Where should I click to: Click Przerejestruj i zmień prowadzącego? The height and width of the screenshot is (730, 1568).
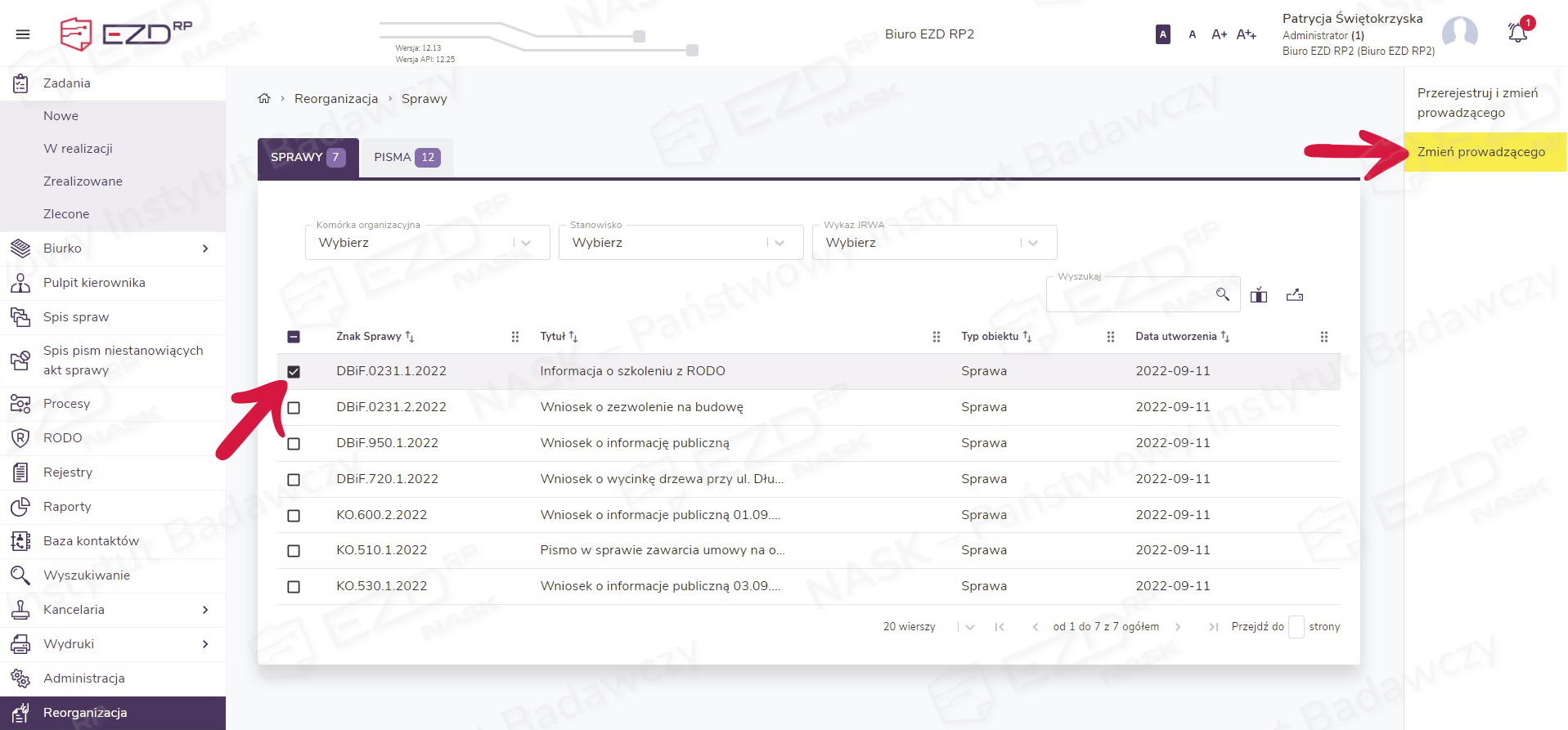click(1476, 103)
